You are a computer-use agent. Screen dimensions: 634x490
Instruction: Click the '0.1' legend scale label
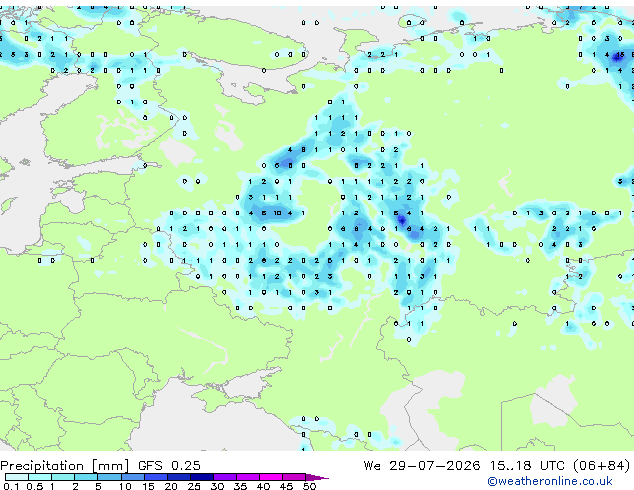[x=11, y=486]
